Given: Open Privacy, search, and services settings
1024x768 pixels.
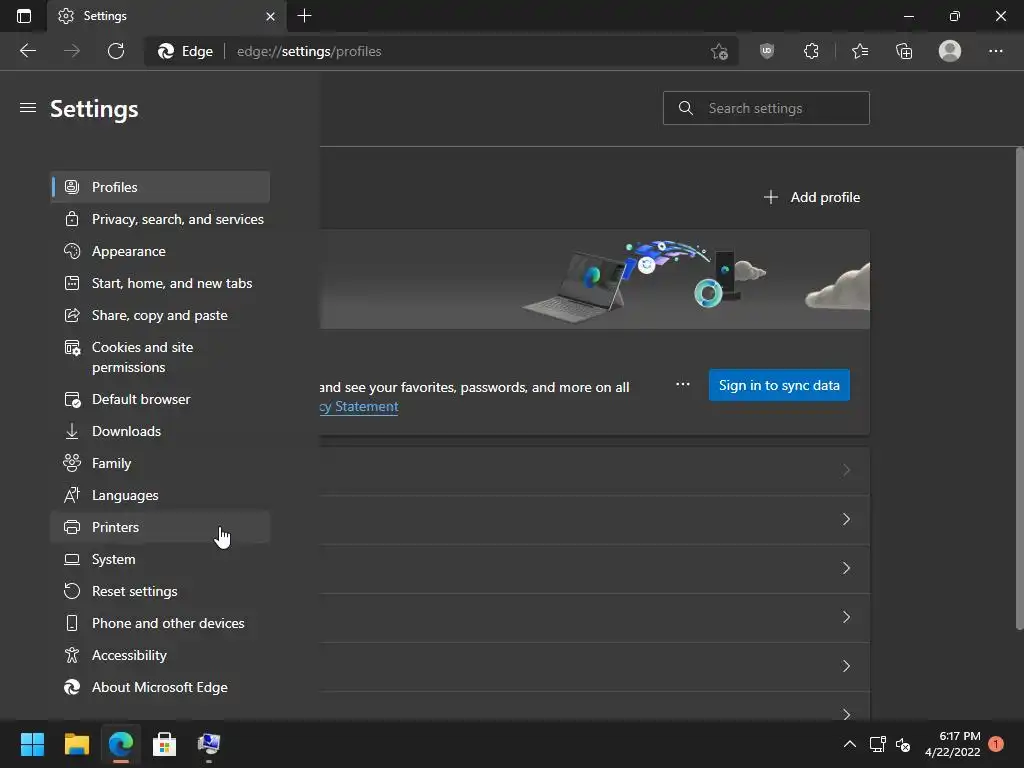Looking at the screenshot, I should [160, 219].
